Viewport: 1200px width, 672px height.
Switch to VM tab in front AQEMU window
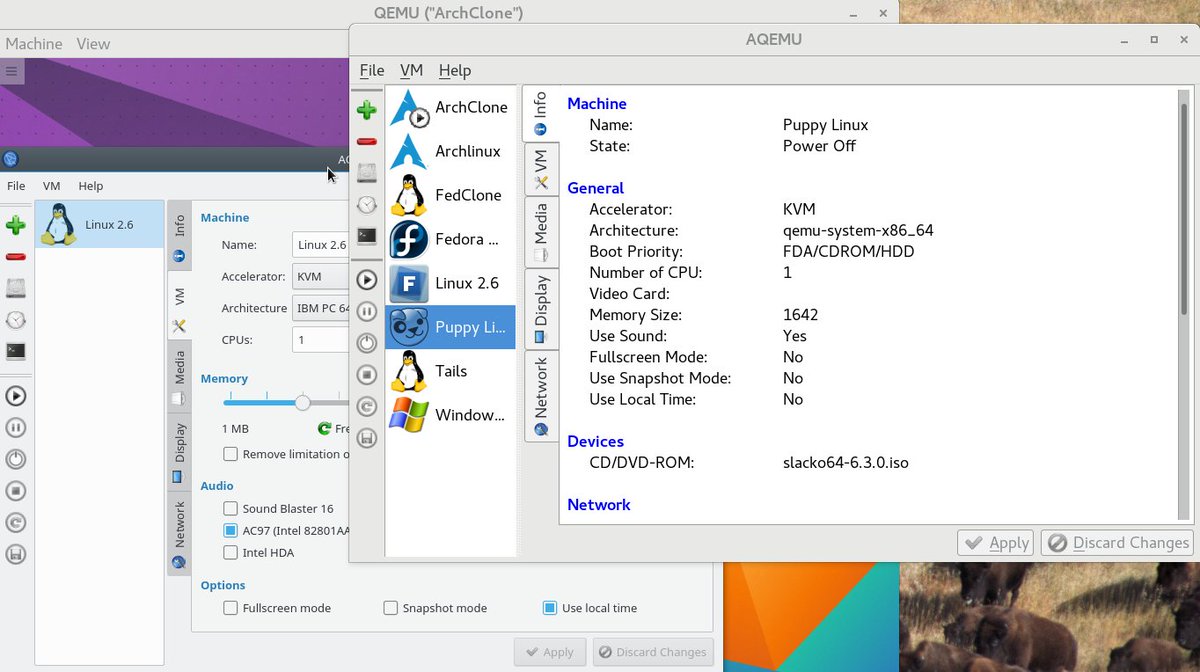coord(540,168)
